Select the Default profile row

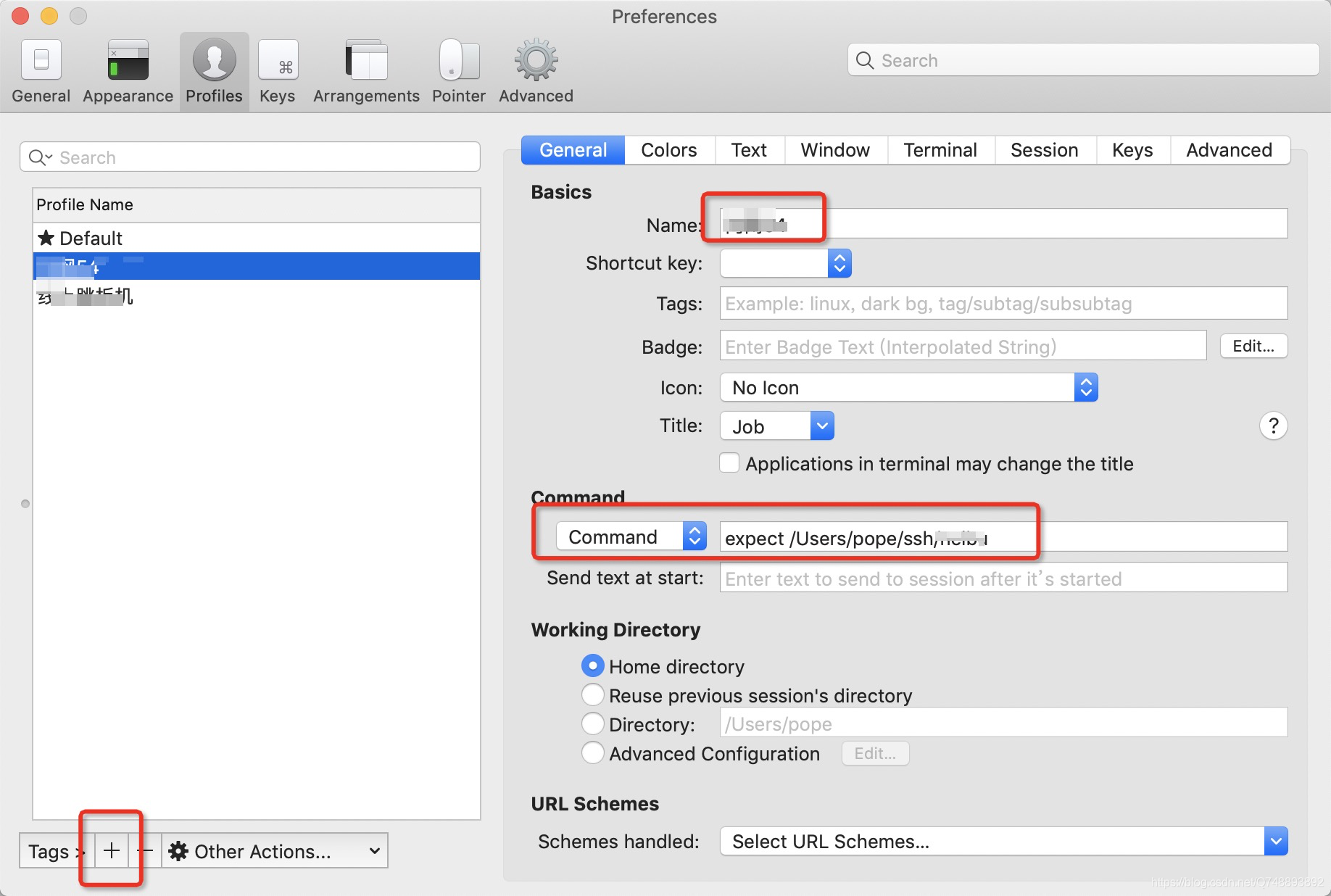pyautogui.click(x=257, y=238)
